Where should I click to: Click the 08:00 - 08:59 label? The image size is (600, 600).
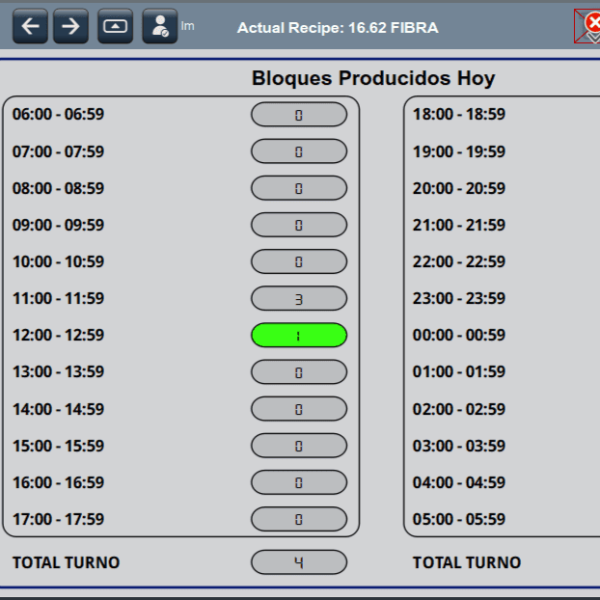pyautogui.click(x=58, y=188)
